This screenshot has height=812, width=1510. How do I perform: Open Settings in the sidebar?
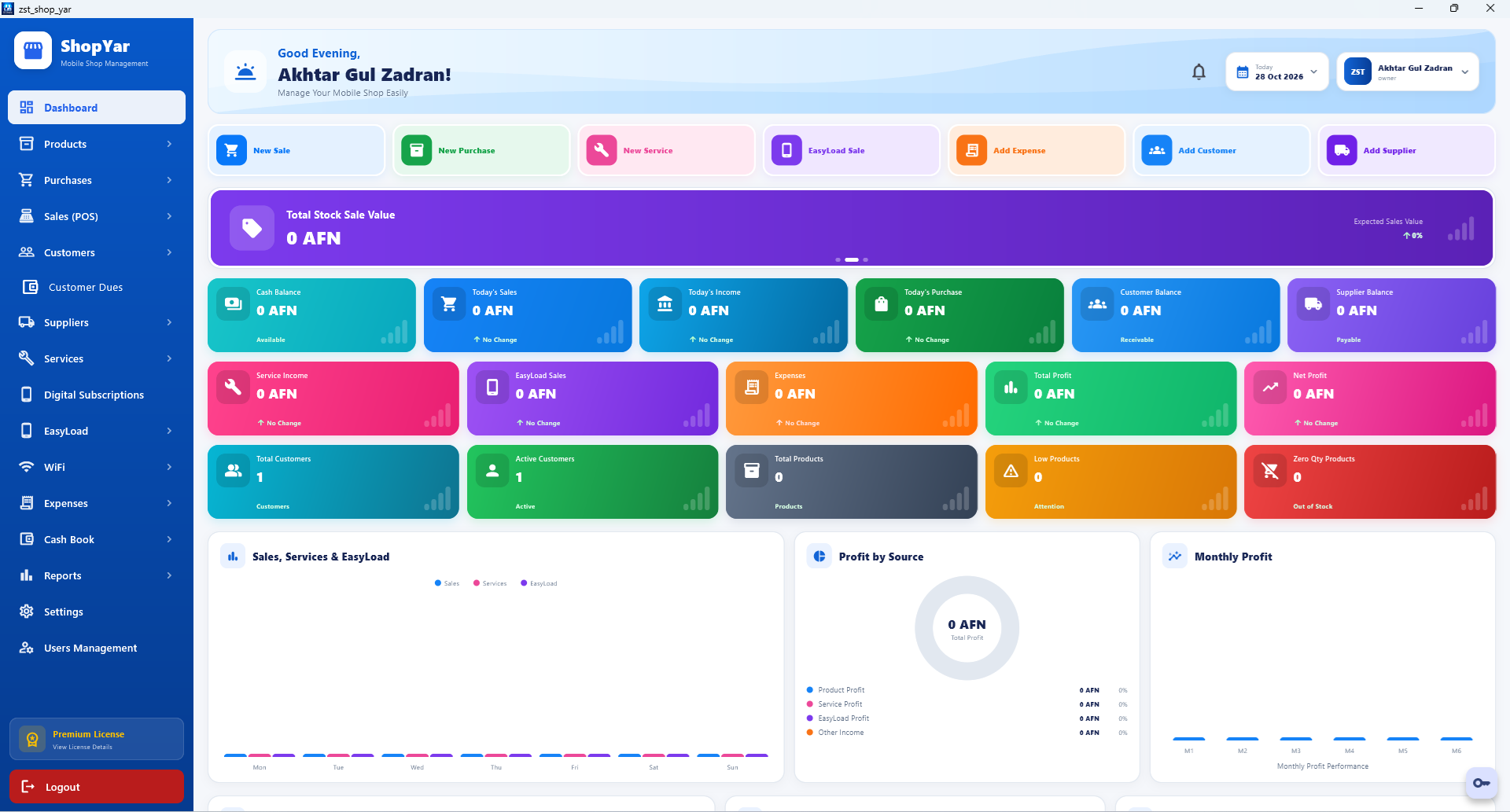(97, 612)
